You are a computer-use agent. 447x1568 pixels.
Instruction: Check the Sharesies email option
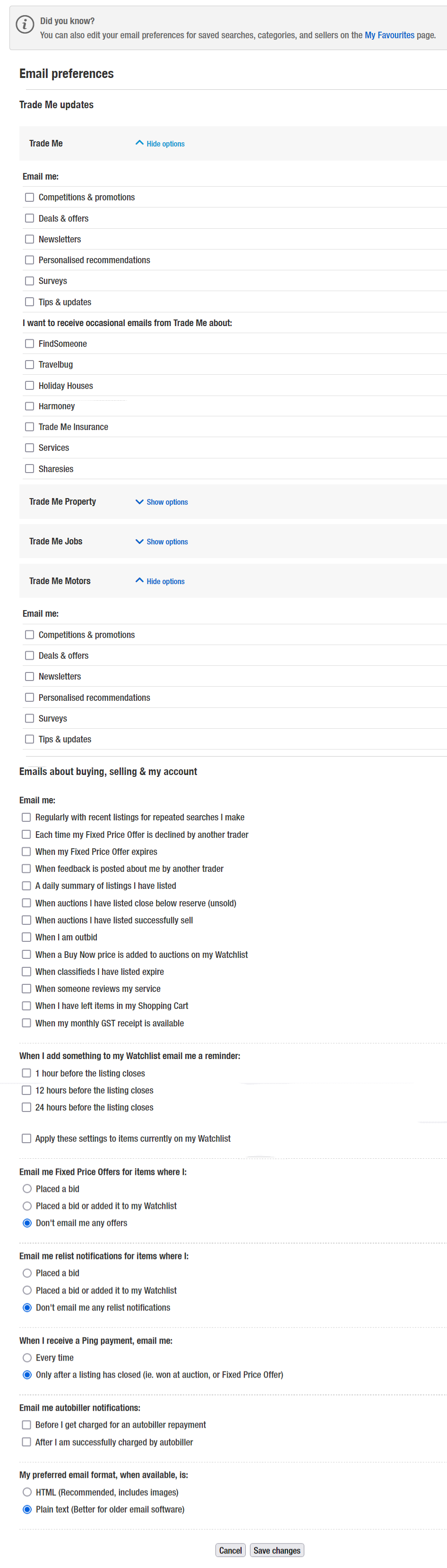(x=29, y=468)
